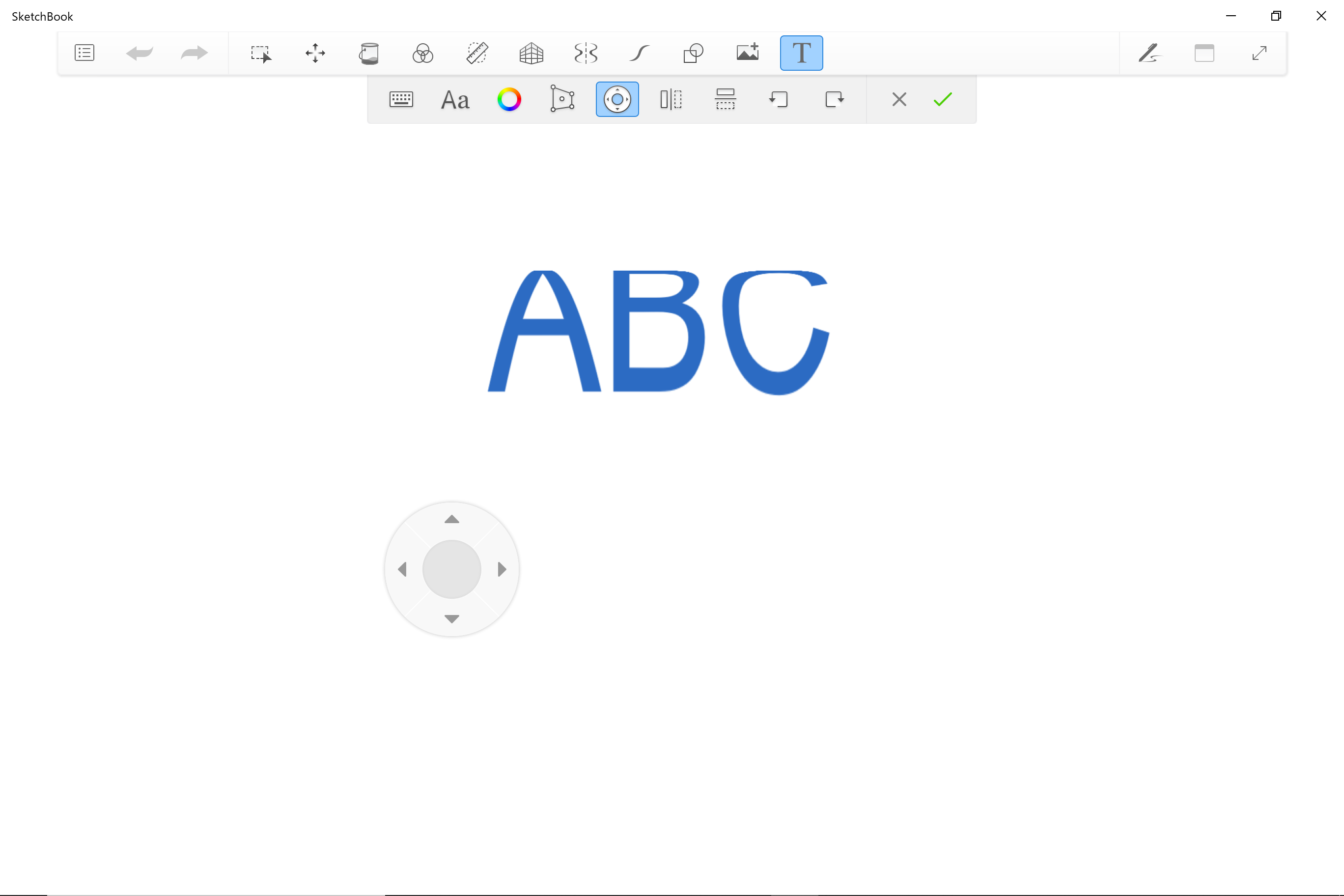Redo the last action
Image resolution: width=1344 pixels, height=896 pixels.
[x=195, y=53]
